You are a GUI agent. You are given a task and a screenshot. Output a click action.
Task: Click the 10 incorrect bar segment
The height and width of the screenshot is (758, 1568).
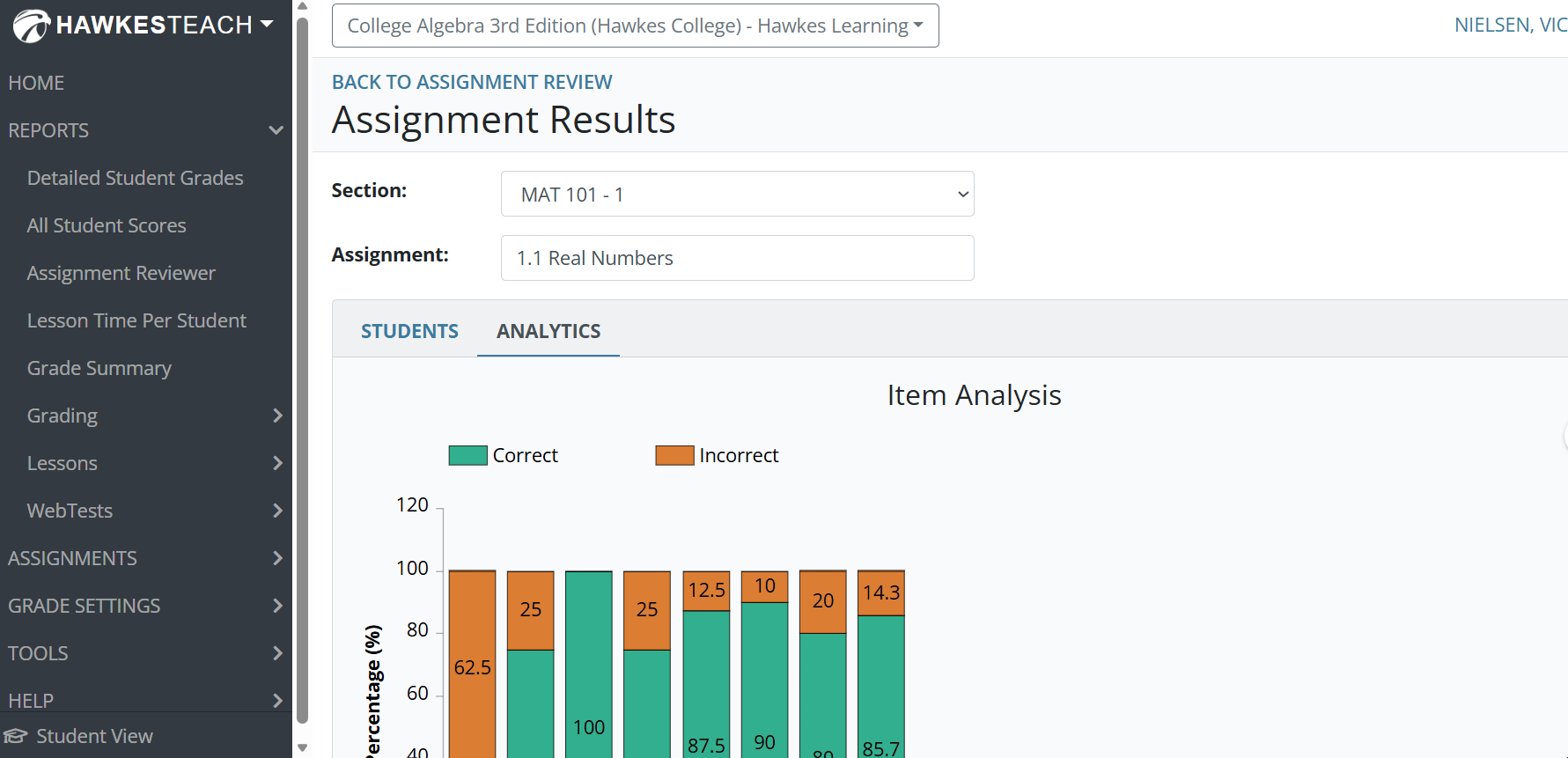[765, 586]
